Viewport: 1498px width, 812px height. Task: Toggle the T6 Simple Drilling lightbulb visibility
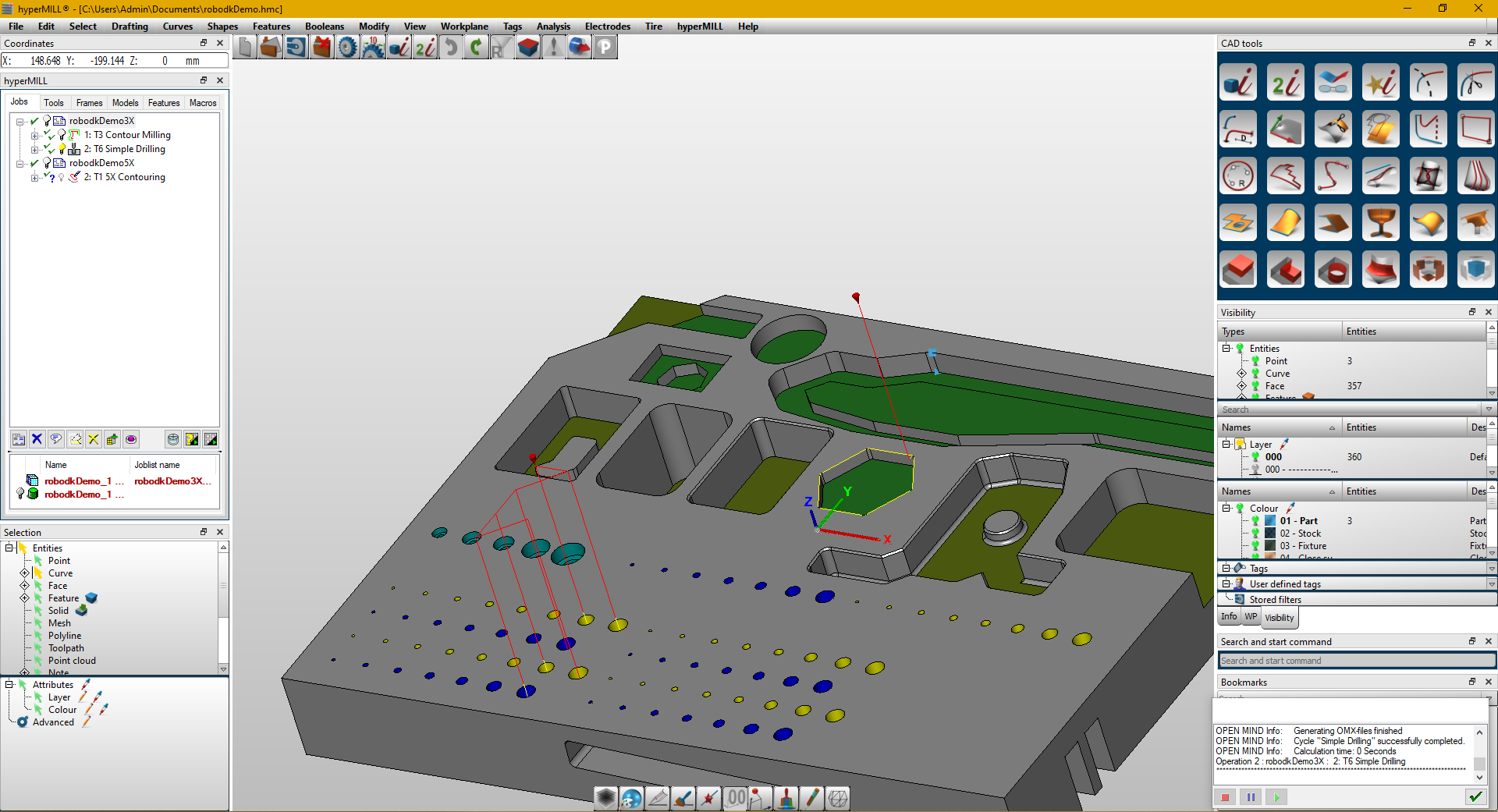62,149
